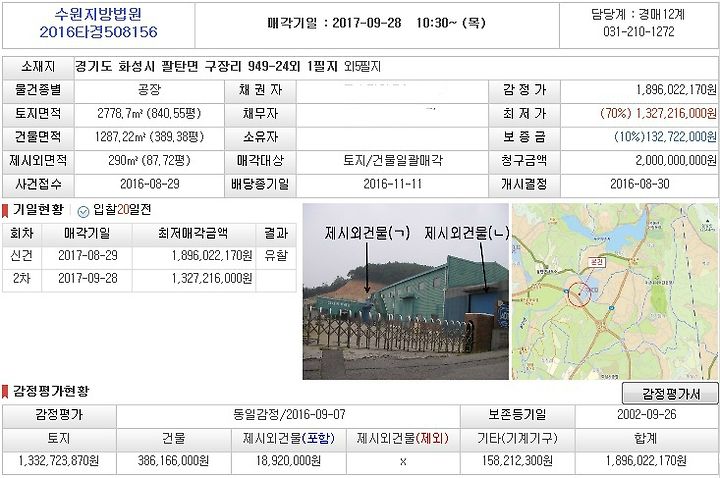Click the 기타(기계기구) value 158,212,300원

[x=517, y=461]
